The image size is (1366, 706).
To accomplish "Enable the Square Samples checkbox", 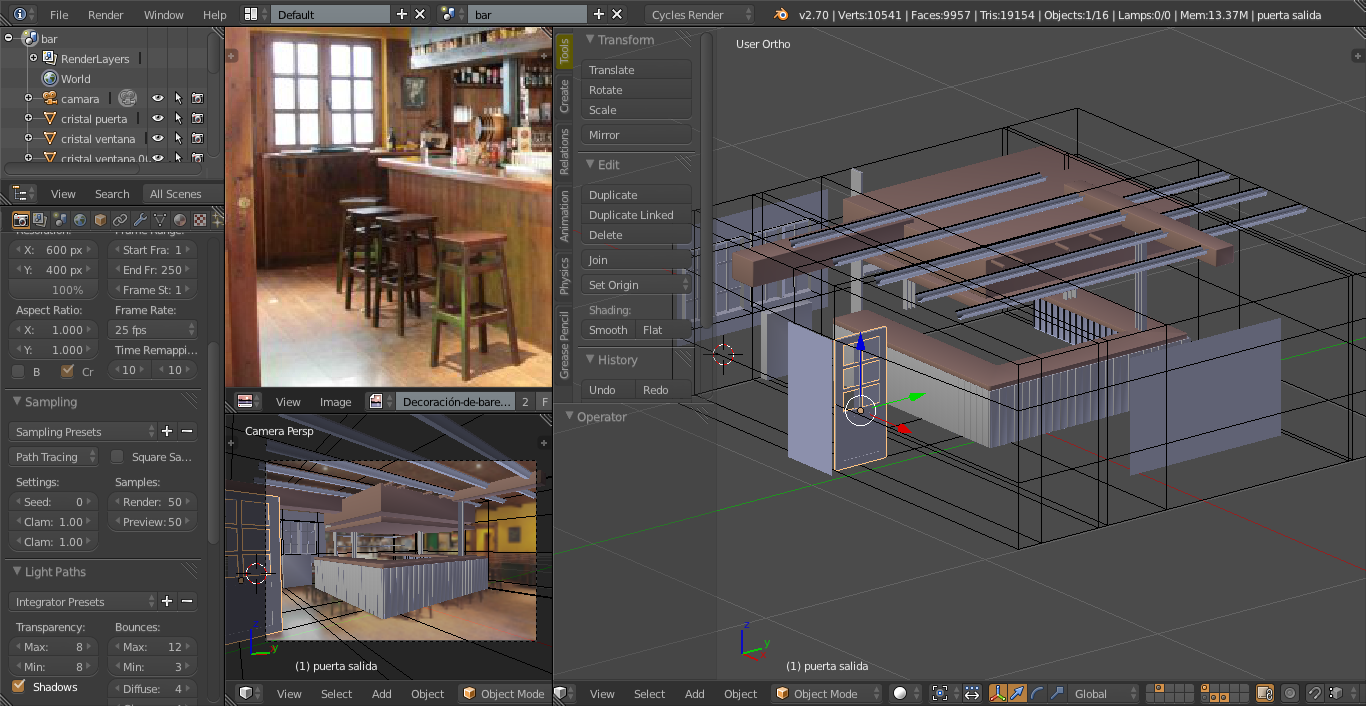I will (x=117, y=457).
